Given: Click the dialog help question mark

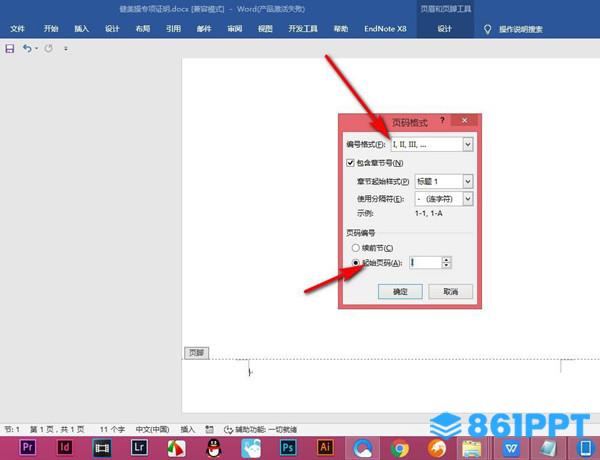Looking at the screenshot, I should point(442,121).
